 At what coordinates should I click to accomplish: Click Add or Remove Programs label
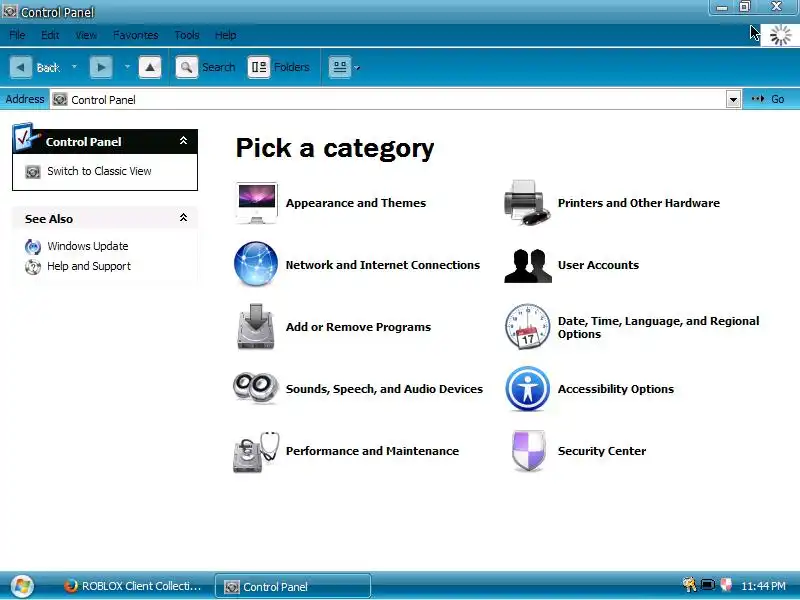[x=358, y=327]
